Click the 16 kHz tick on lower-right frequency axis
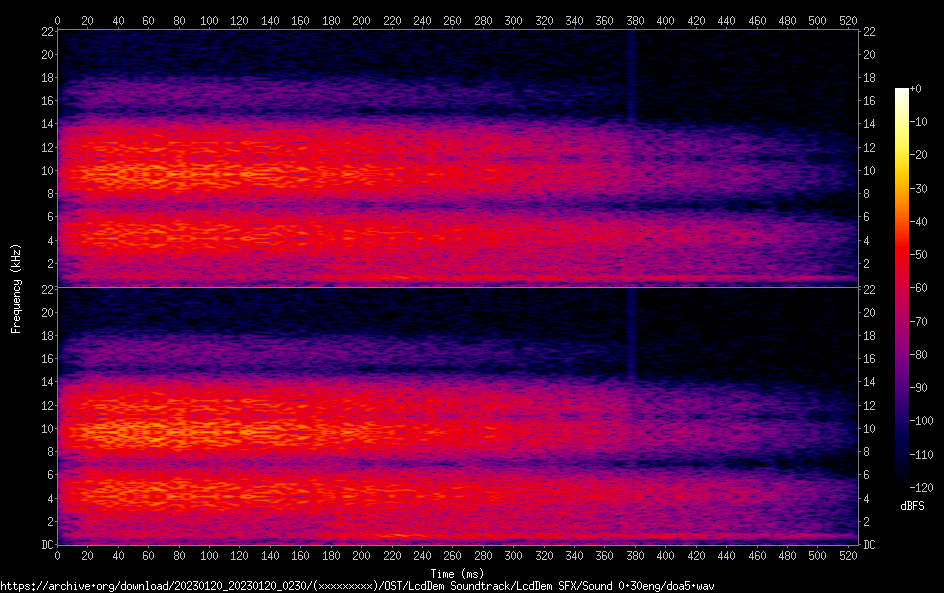The height and width of the screenshot is (593, 944). pyautogui.click(x=870, y=359)
